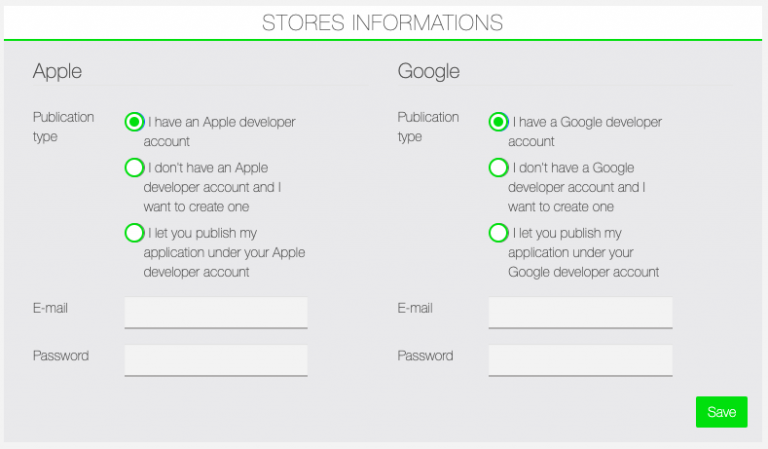This screenshot has width=768, height=449.
Task: Click the 'Stores Informations' header title
Action: click(x=383, y=22)
